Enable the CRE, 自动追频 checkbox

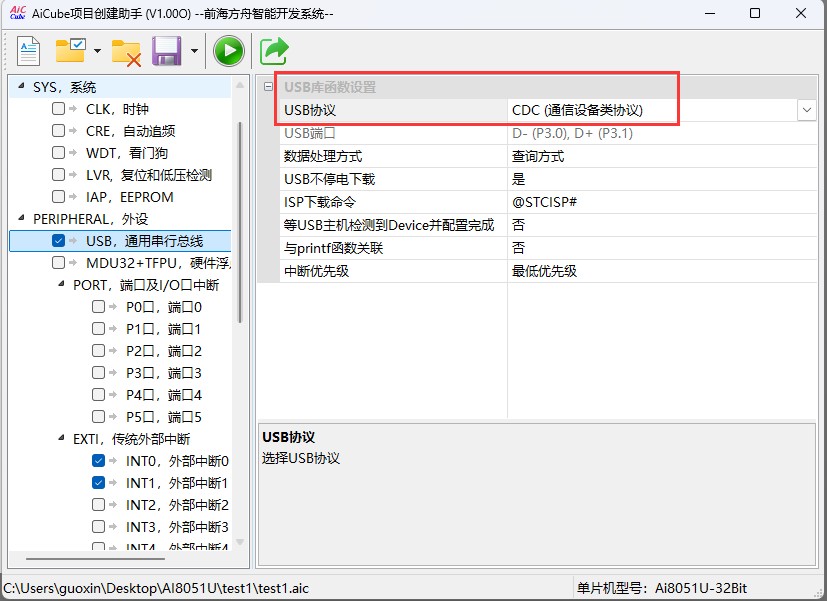tap(59, 130)
